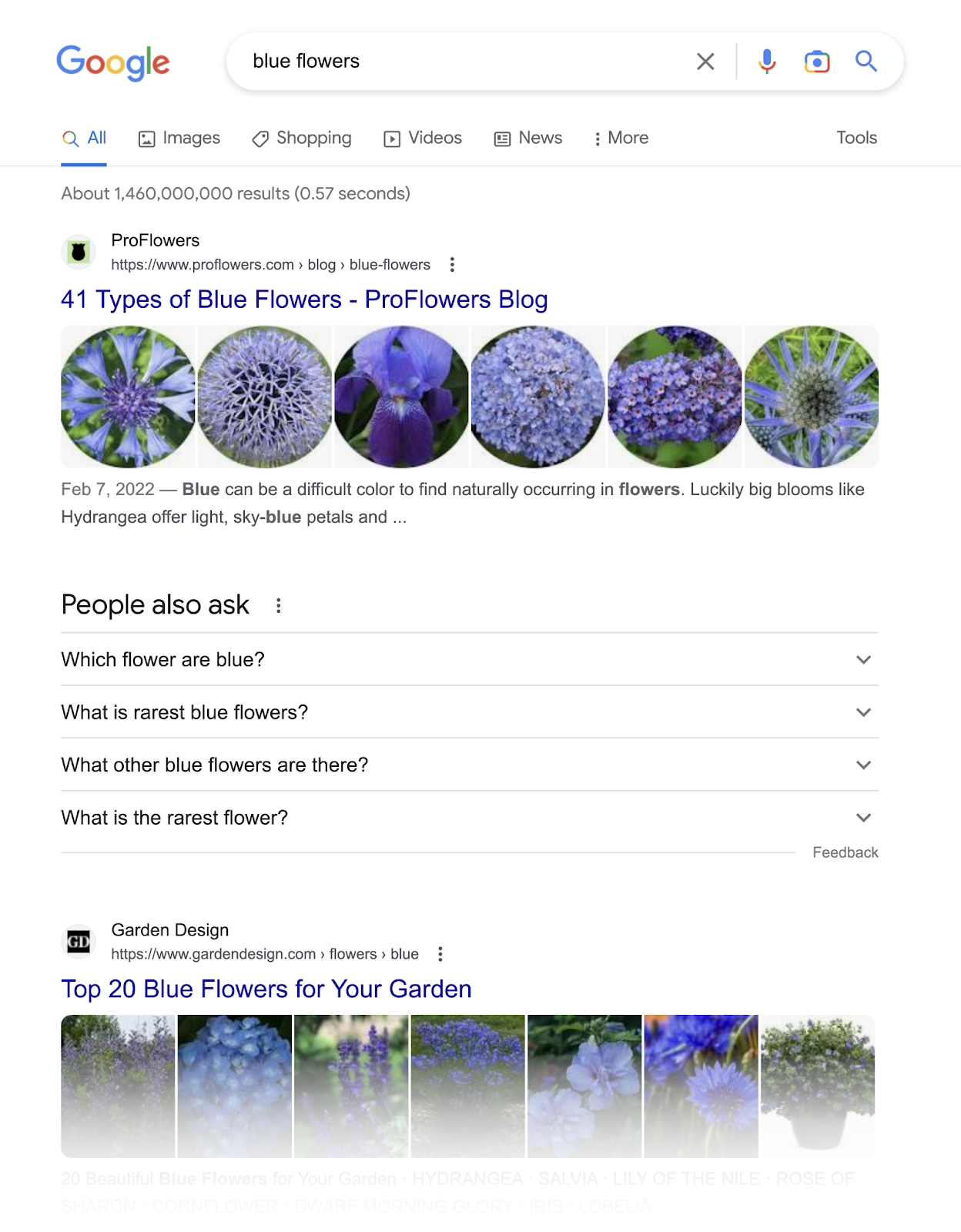Clear the search box with the X icon
This screenshot has width=961, height=1232.
[x=705, y=61]
